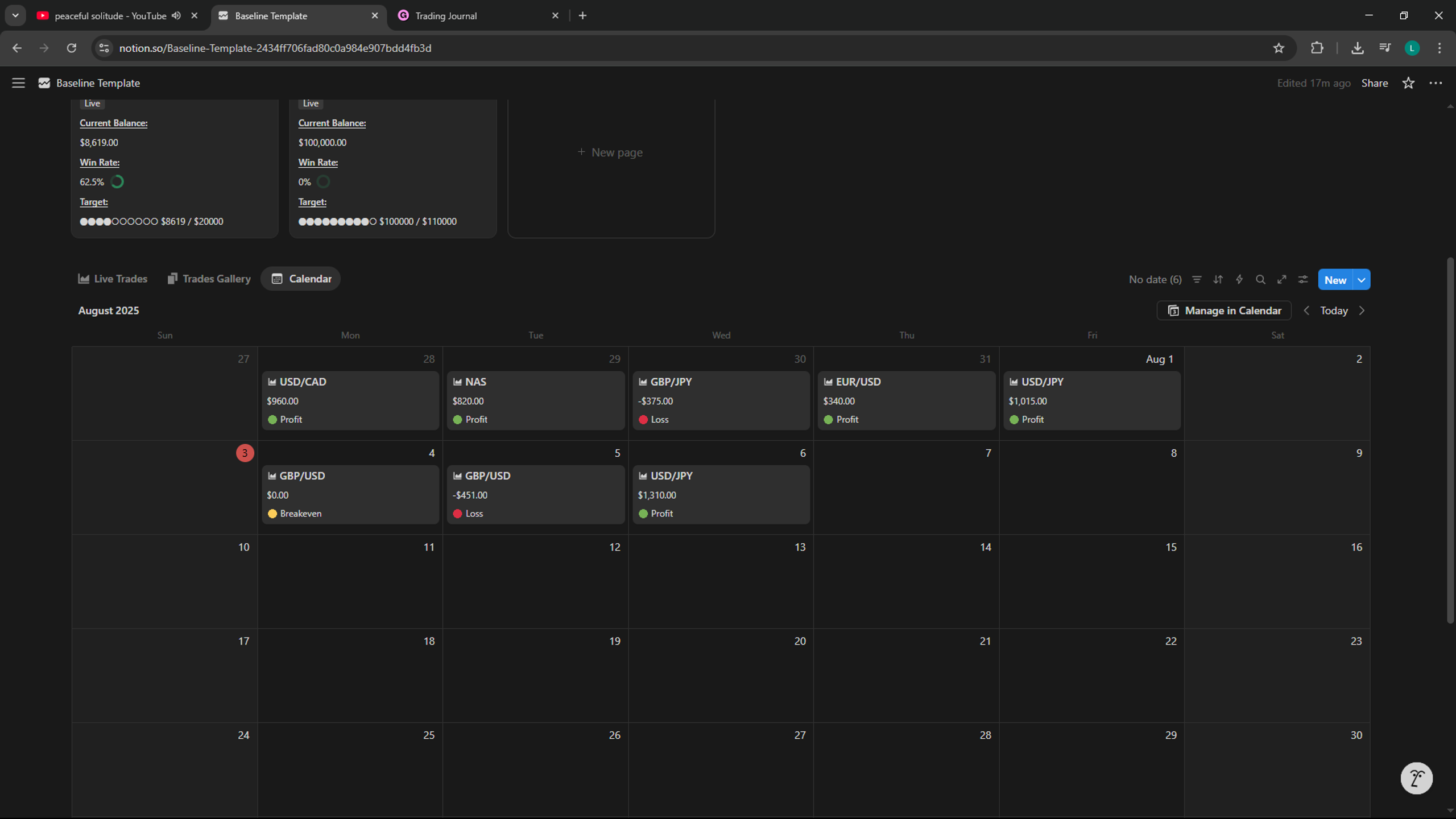The height and width of the screenshot is (819, 1456).
Task: Bookmark this page in Chrome
Action: [x=1279, y=48]
